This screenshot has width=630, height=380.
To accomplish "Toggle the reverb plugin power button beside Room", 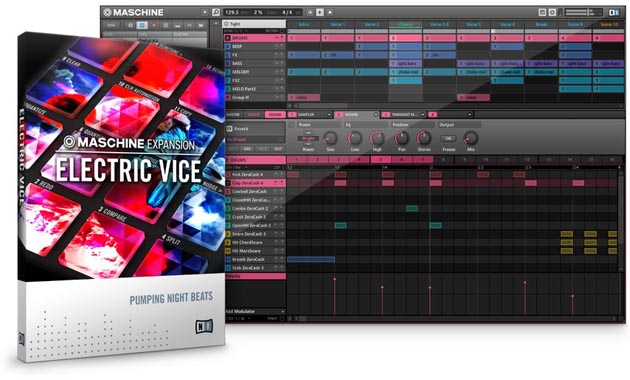I will [x=292, y=125].
